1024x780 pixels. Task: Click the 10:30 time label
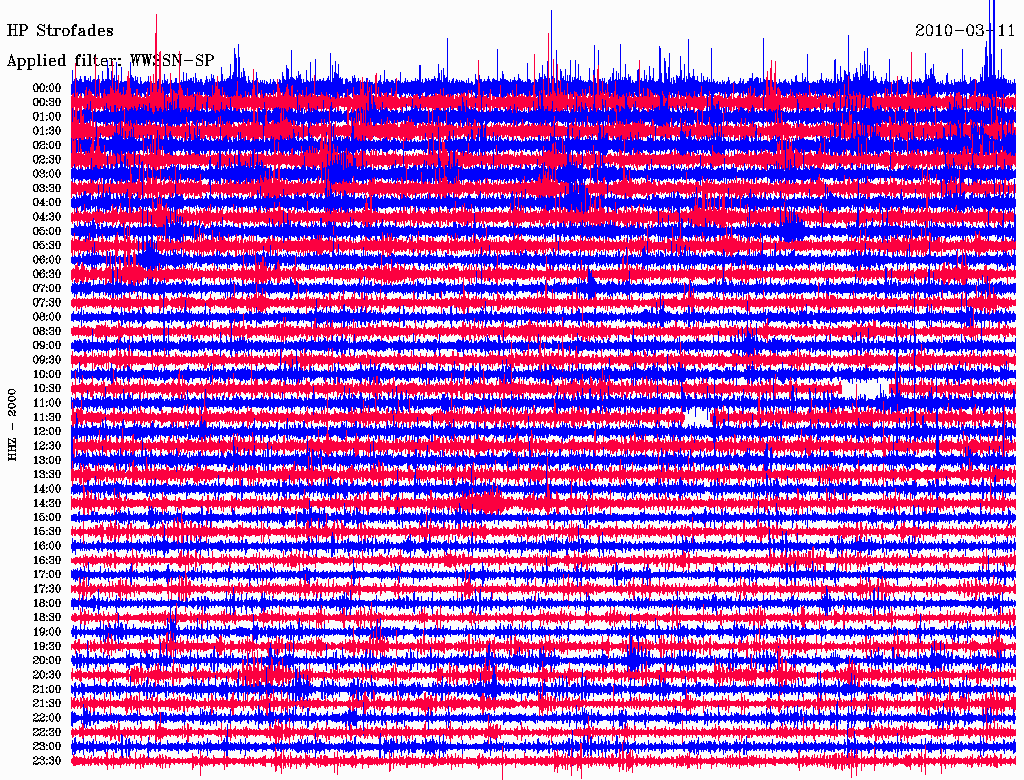47,389
